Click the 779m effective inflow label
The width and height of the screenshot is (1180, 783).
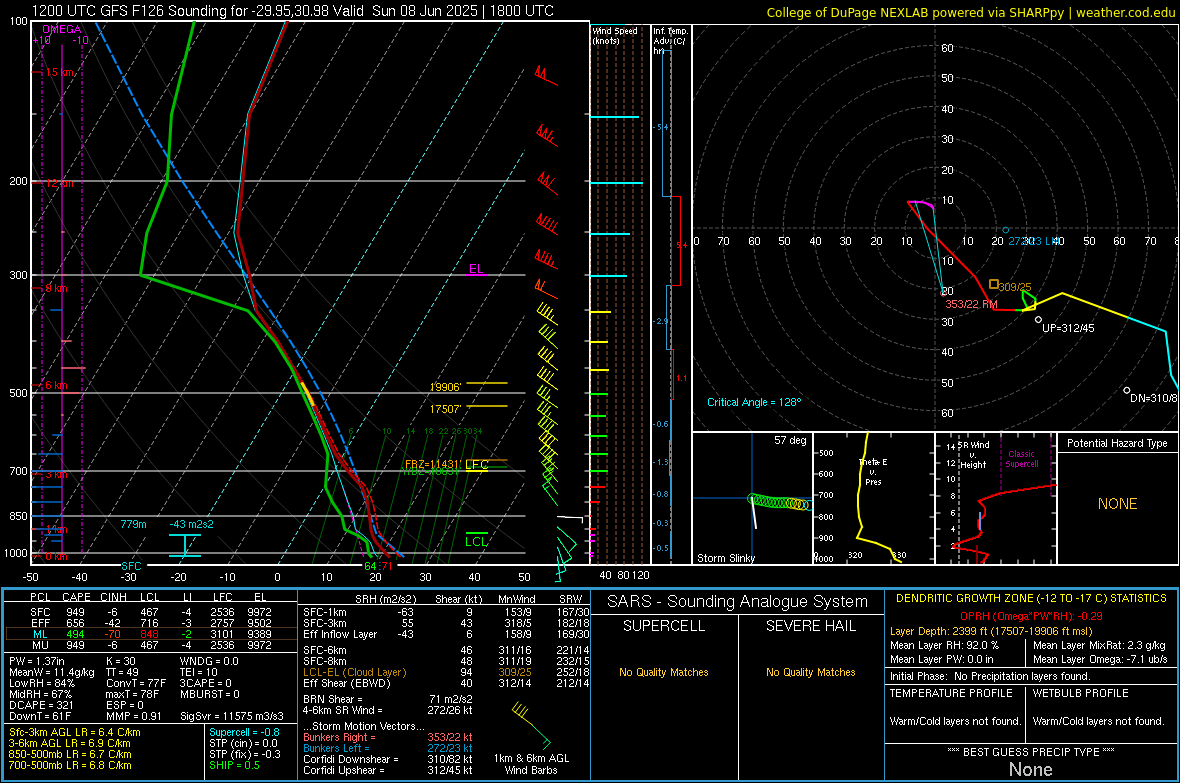coord(133,524)
